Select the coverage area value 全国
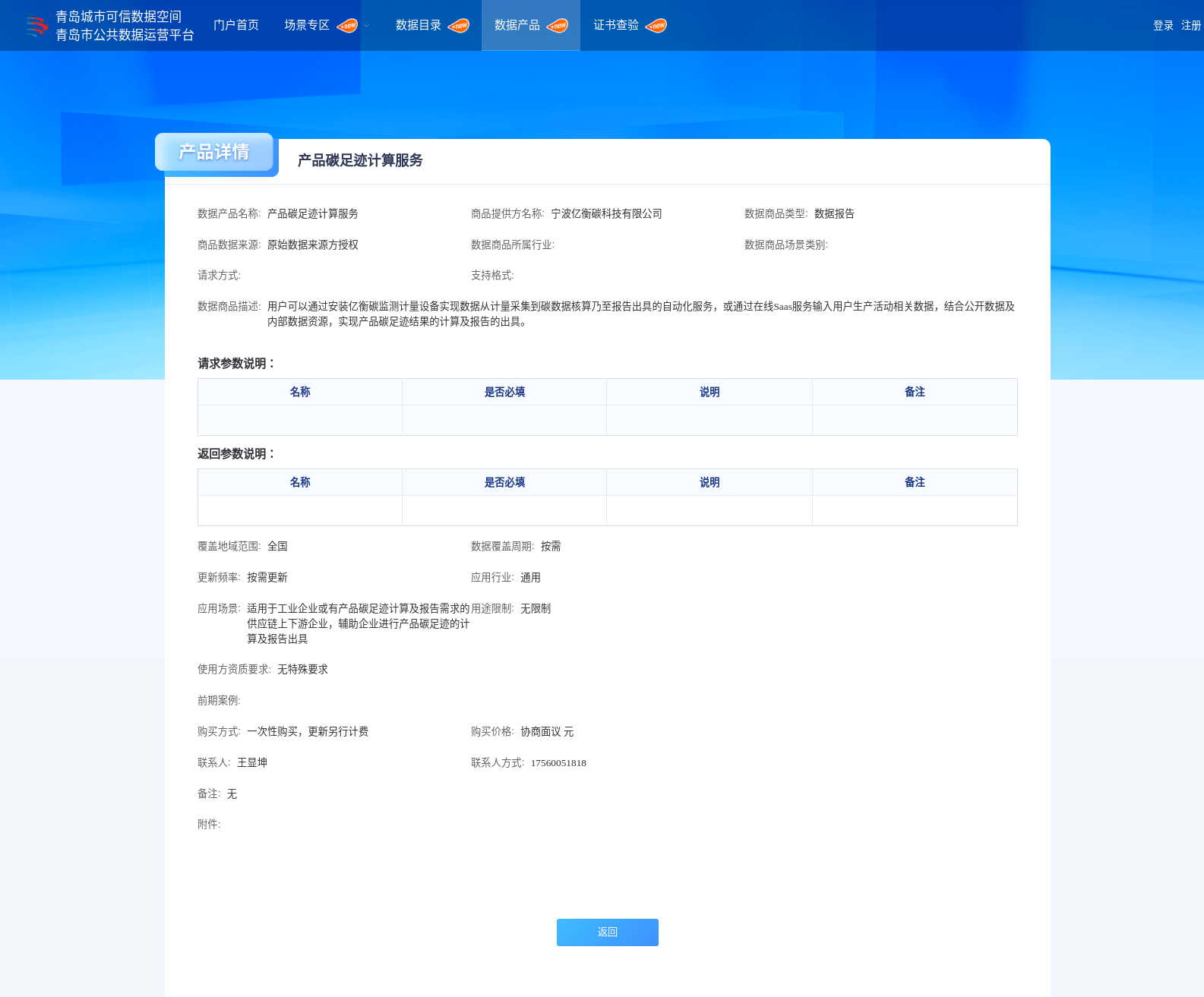This screenshot has height=997, width=1204. point(277,547)
